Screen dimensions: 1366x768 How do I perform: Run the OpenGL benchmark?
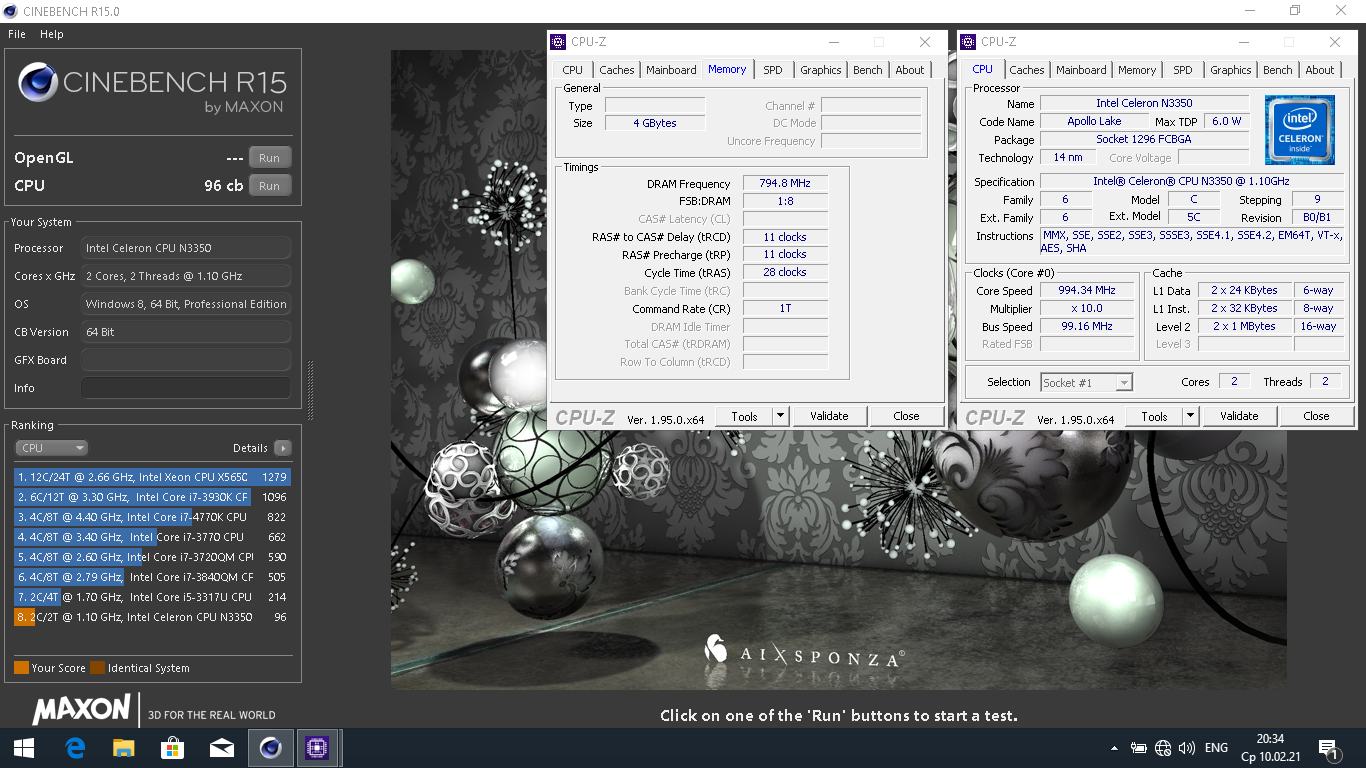tap(269, 158)
